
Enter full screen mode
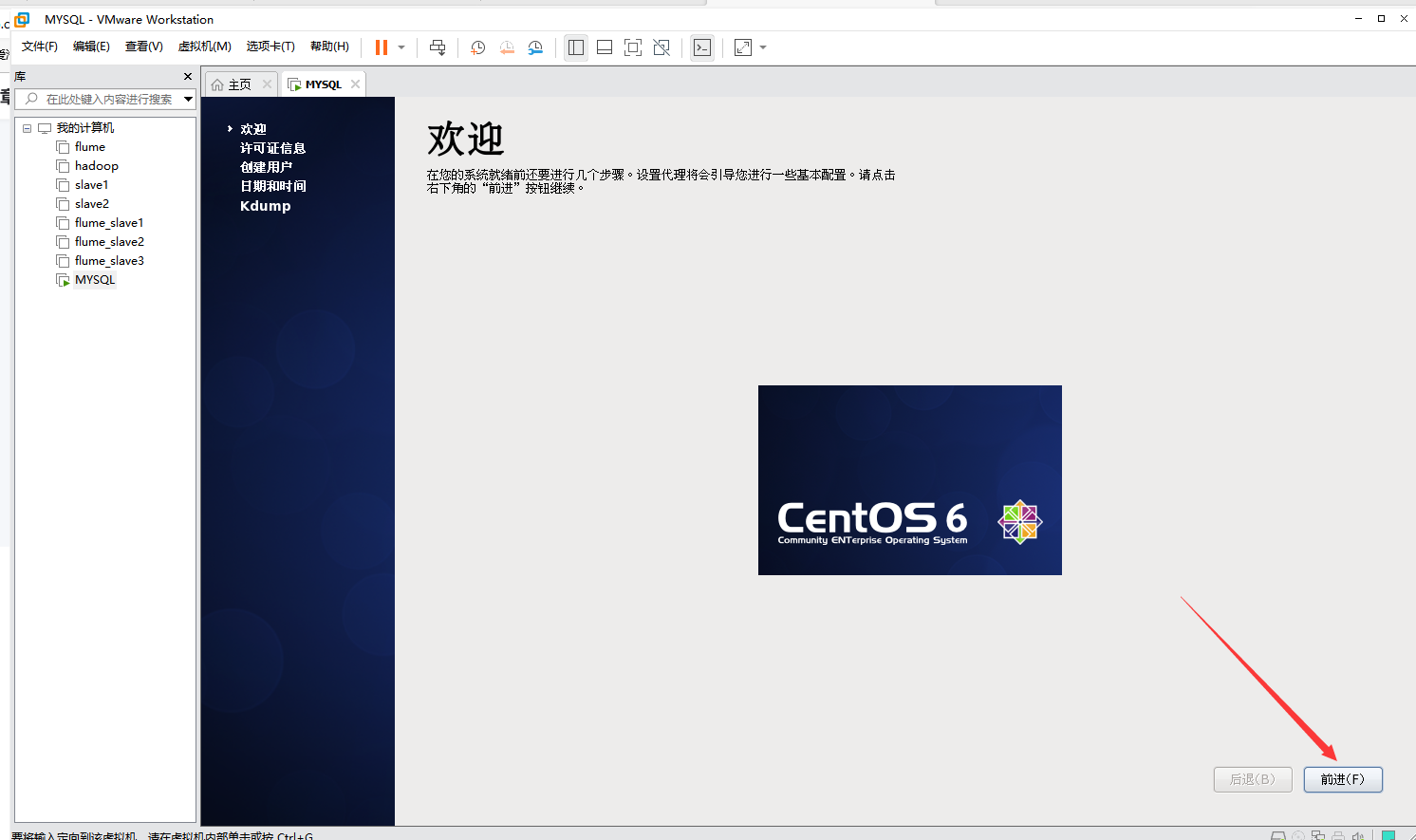(x=633, y=47)
